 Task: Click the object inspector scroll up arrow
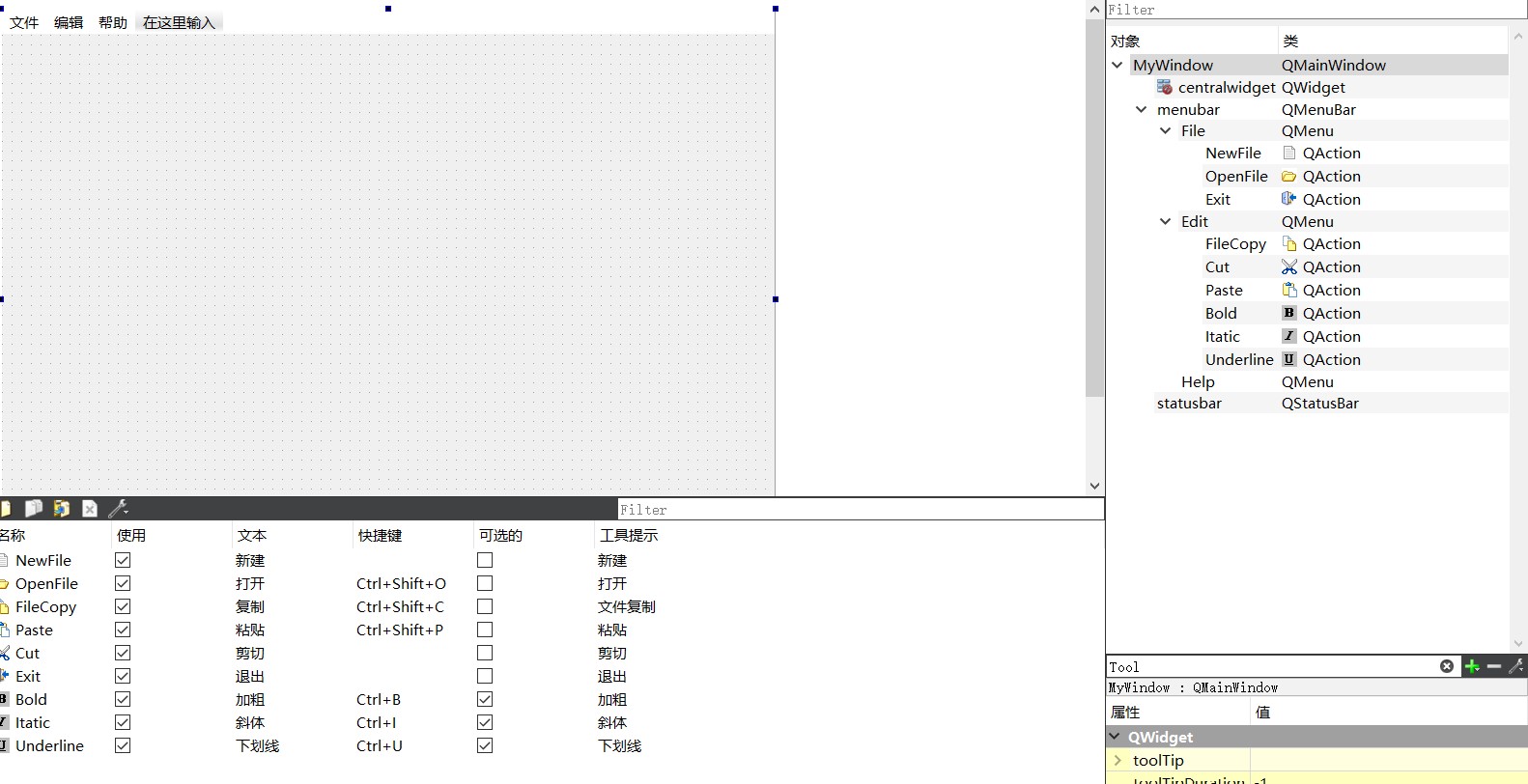tap(1518, 37)
